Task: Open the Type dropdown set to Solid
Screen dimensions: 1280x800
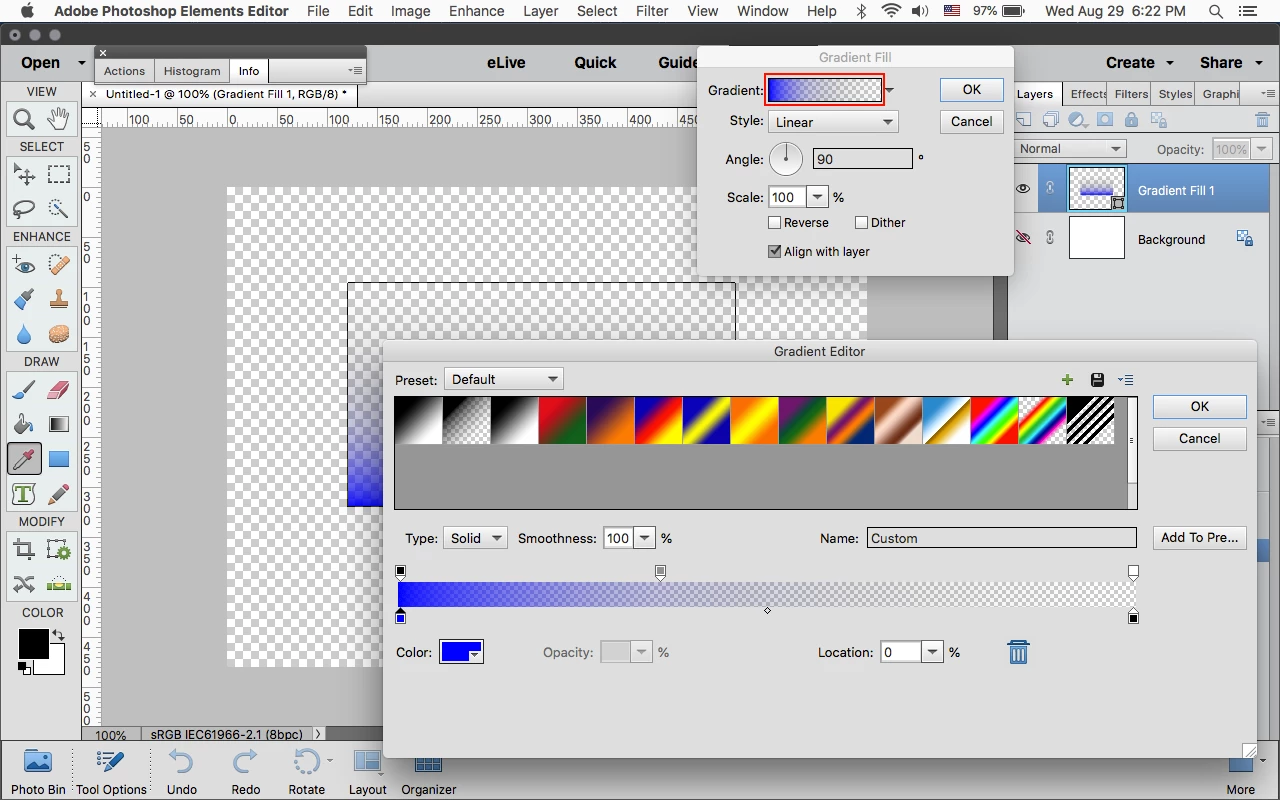Action: click(x=474, y=538)
